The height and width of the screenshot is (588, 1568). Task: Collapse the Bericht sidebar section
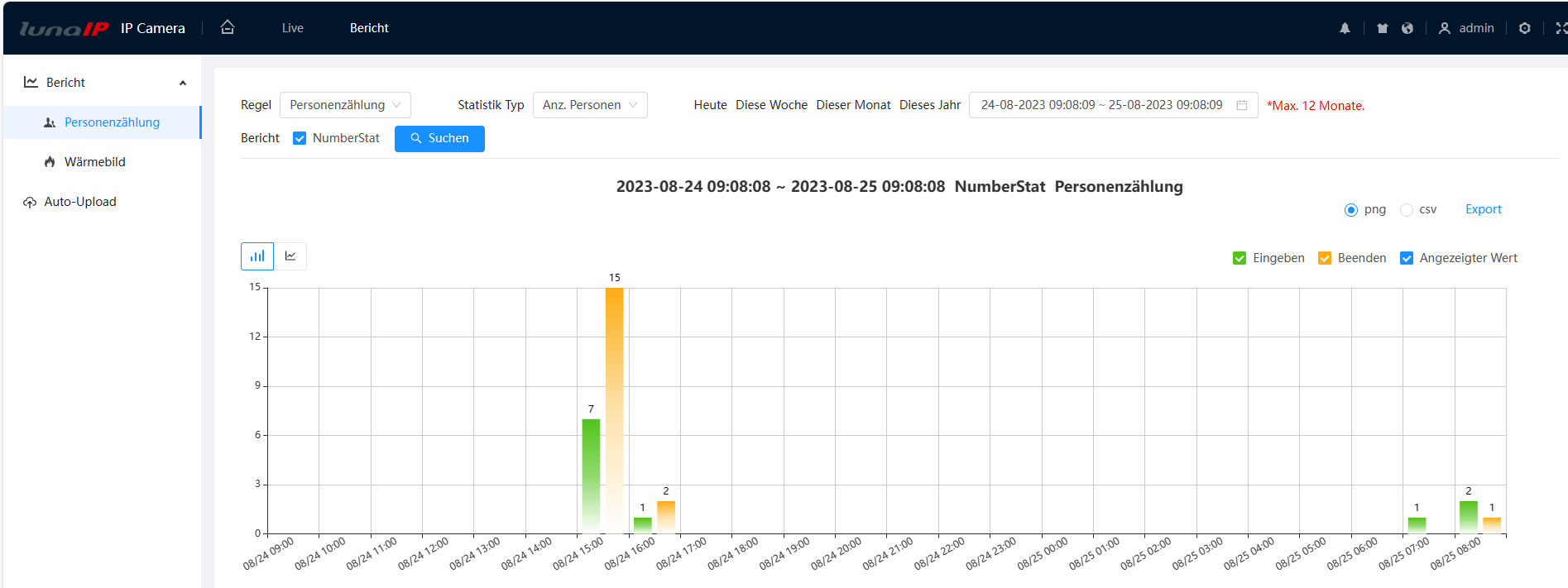(182, 83)
